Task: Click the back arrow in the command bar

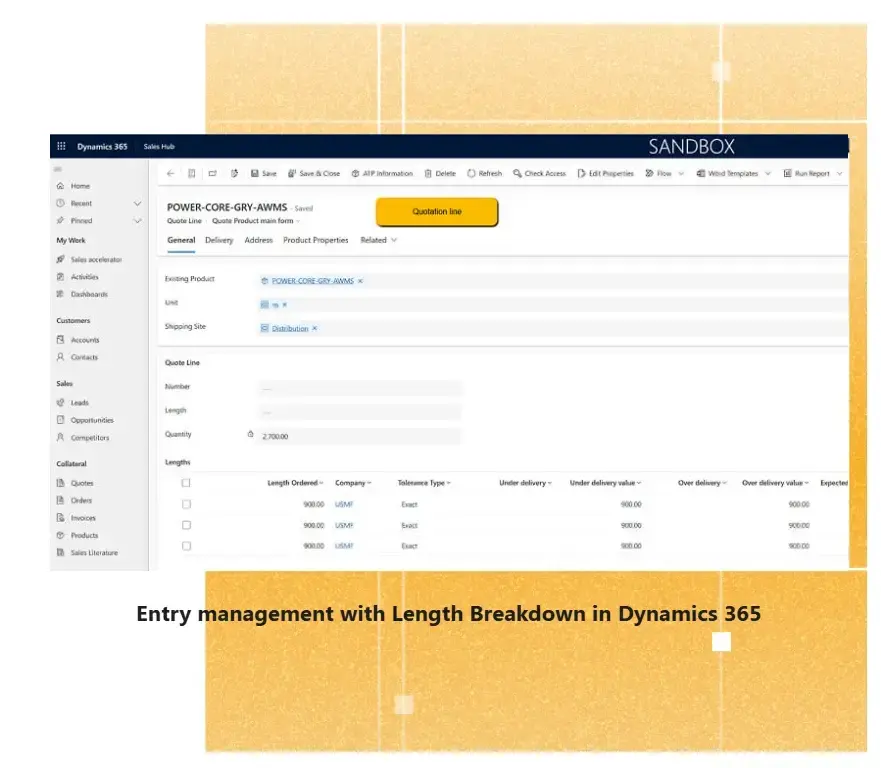Action: pos(170,173)
